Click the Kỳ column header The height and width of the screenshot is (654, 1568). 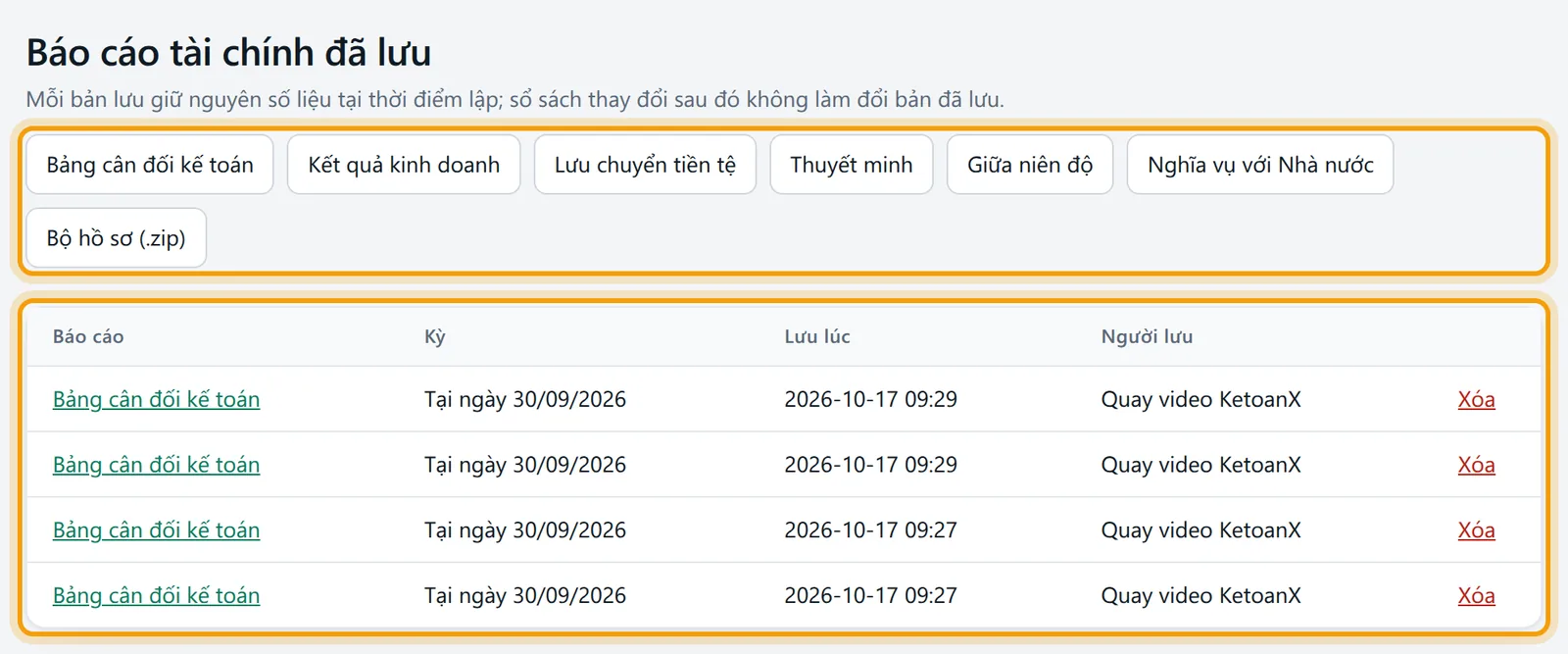click(435, 336)
